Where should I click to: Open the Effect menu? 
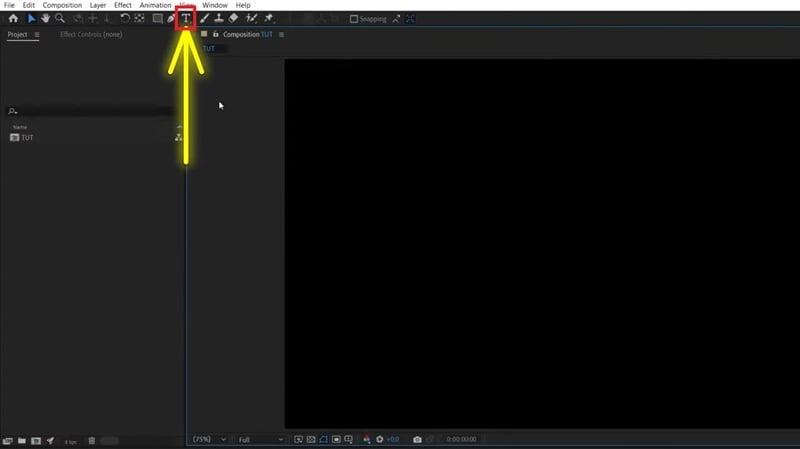click(x=122, y=5)
